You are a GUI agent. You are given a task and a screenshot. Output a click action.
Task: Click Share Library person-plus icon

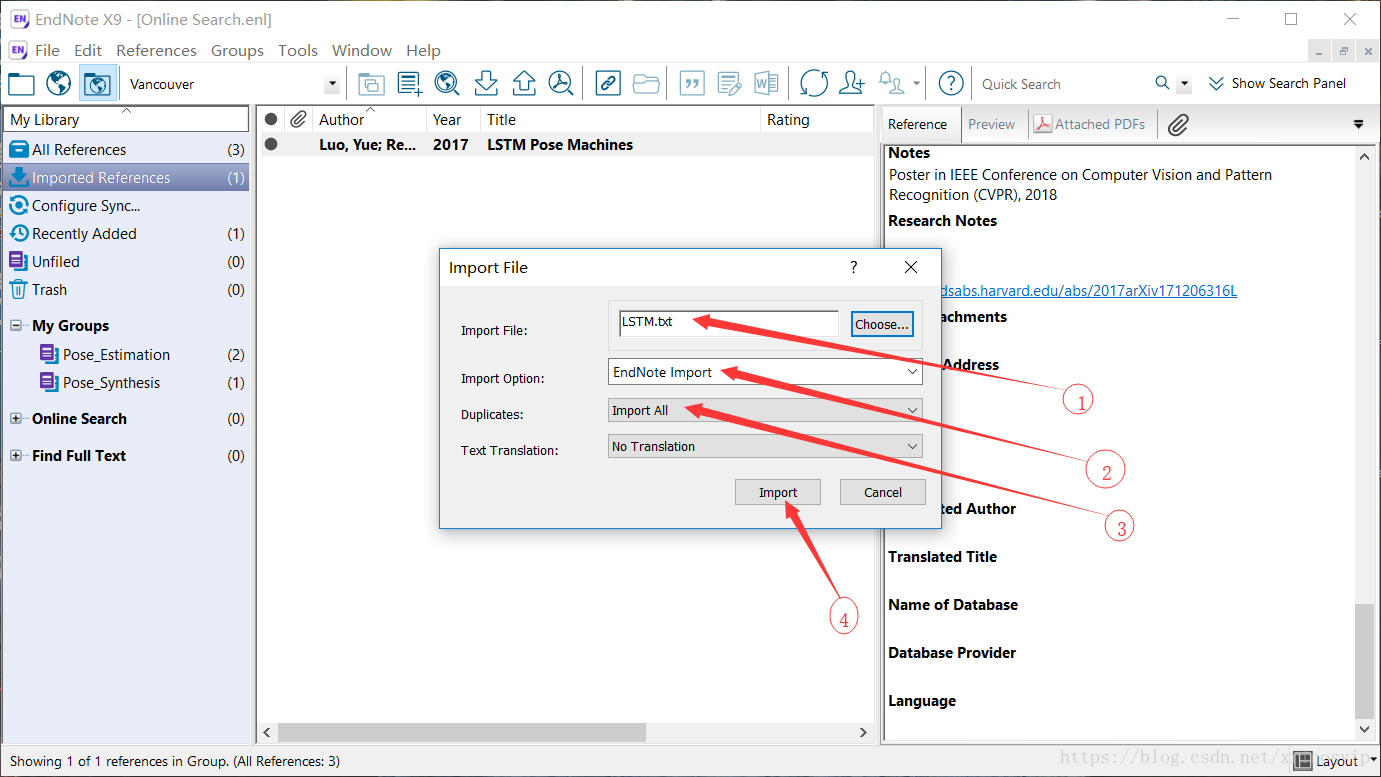tap(852, 84)
